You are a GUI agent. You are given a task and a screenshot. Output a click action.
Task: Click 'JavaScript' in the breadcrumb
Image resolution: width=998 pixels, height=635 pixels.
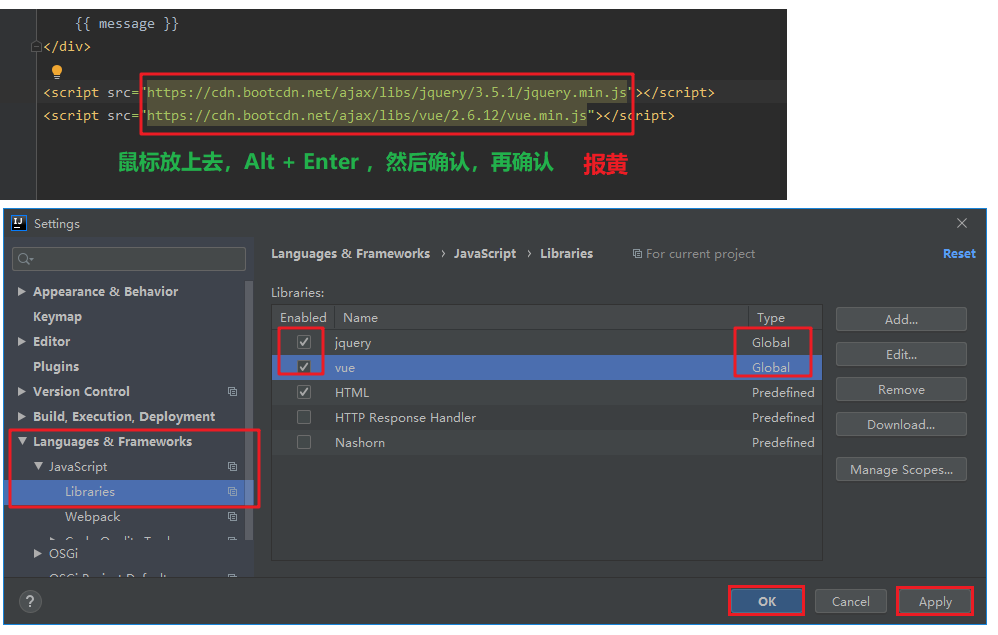tap(485, 254)
